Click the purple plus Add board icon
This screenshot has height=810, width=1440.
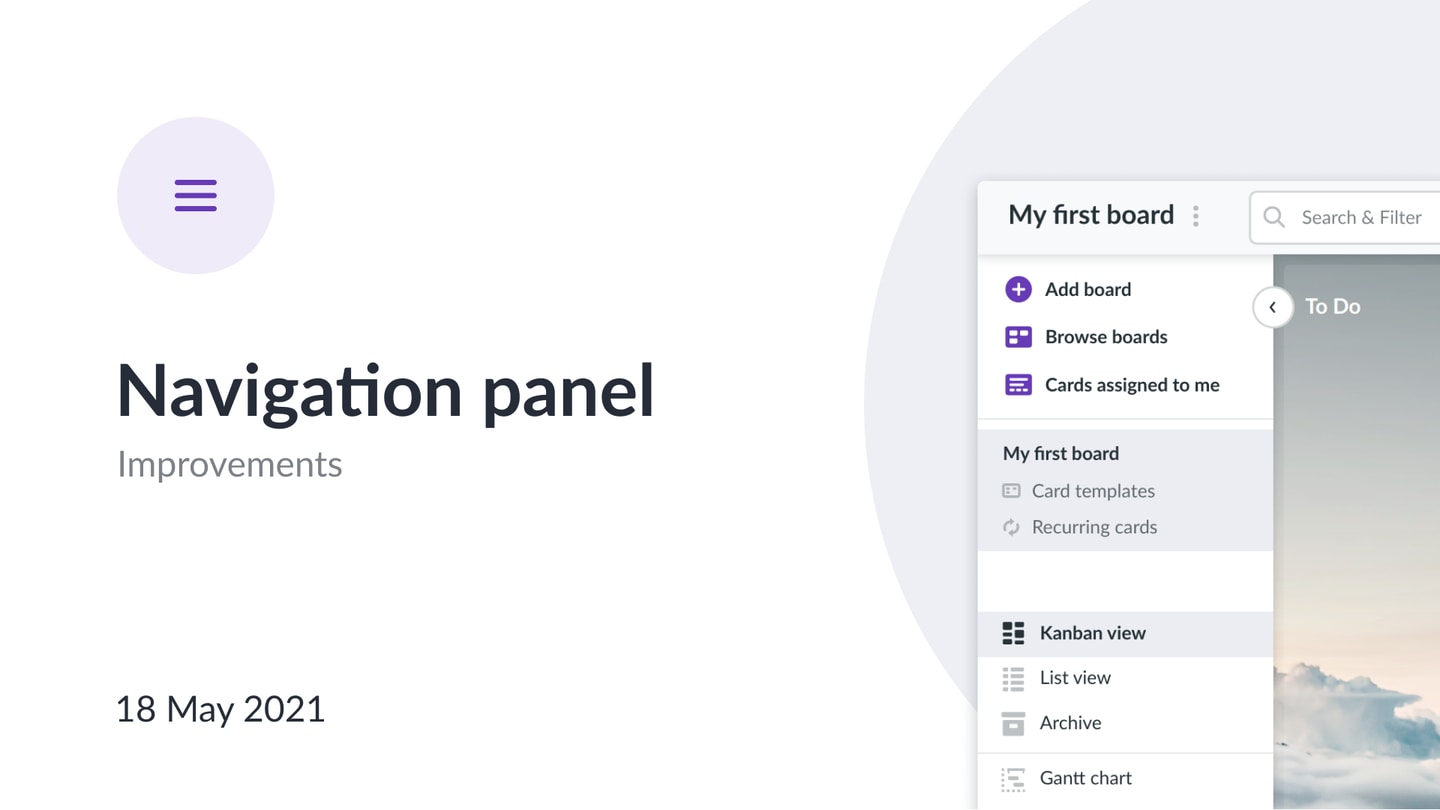1018,289
